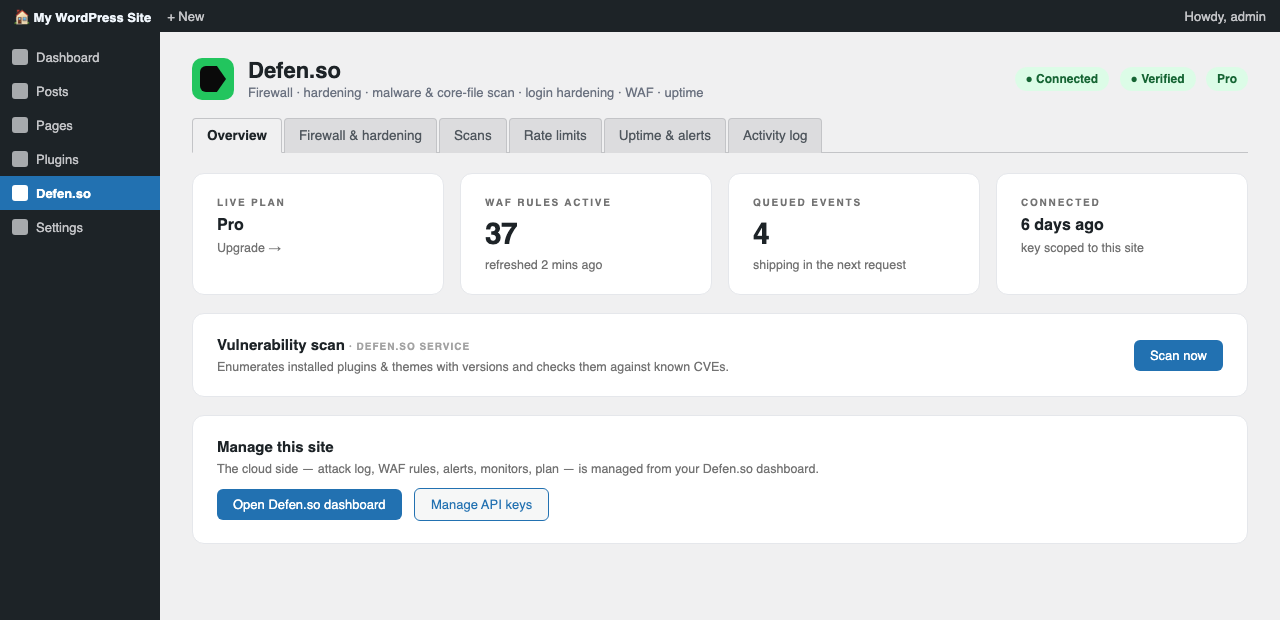Click the Live Plan 'Pro' value
Viewport: 1280px width, 620px height.
230,225
